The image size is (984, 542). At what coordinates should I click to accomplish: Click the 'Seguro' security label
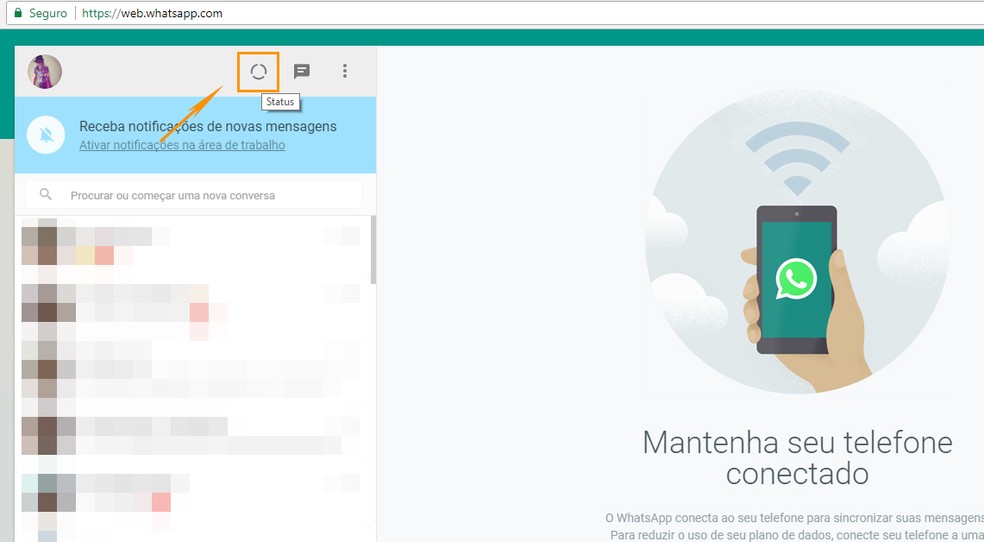48,13
